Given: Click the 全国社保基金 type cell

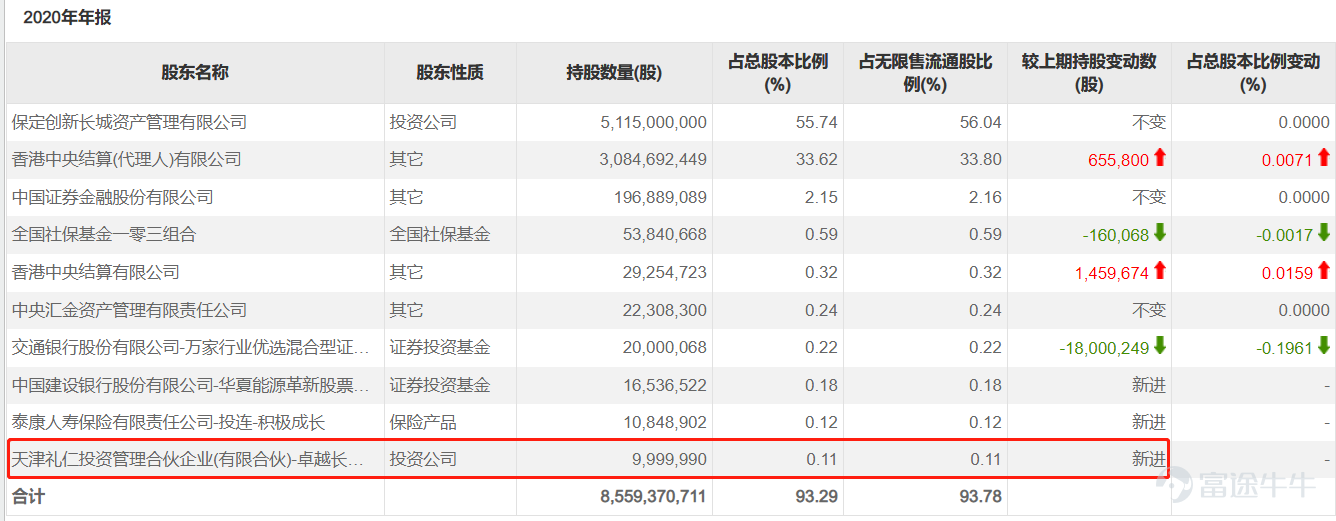Looking at the screenshot, I should 440,235.
